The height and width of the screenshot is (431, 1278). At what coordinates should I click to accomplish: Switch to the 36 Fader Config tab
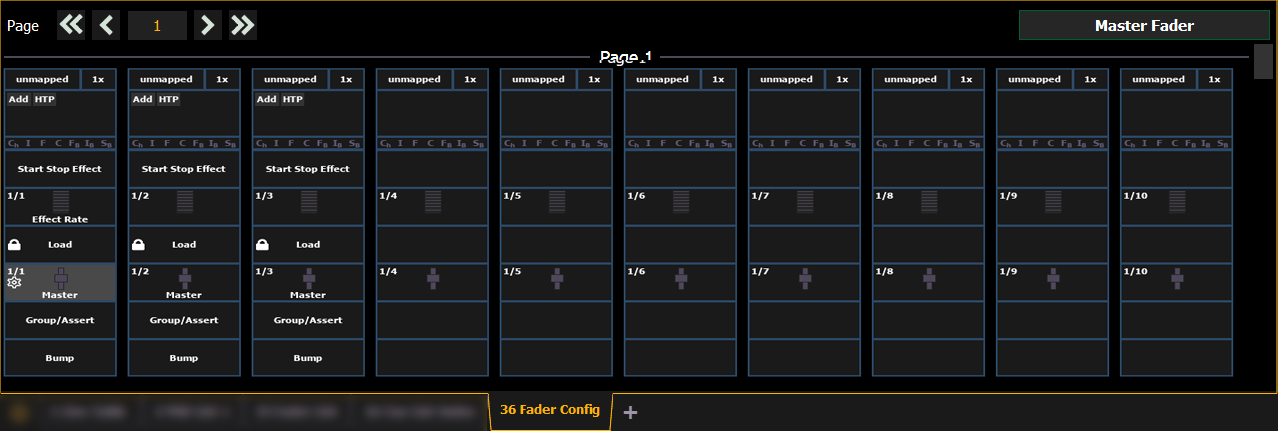[x=549, y=410]
